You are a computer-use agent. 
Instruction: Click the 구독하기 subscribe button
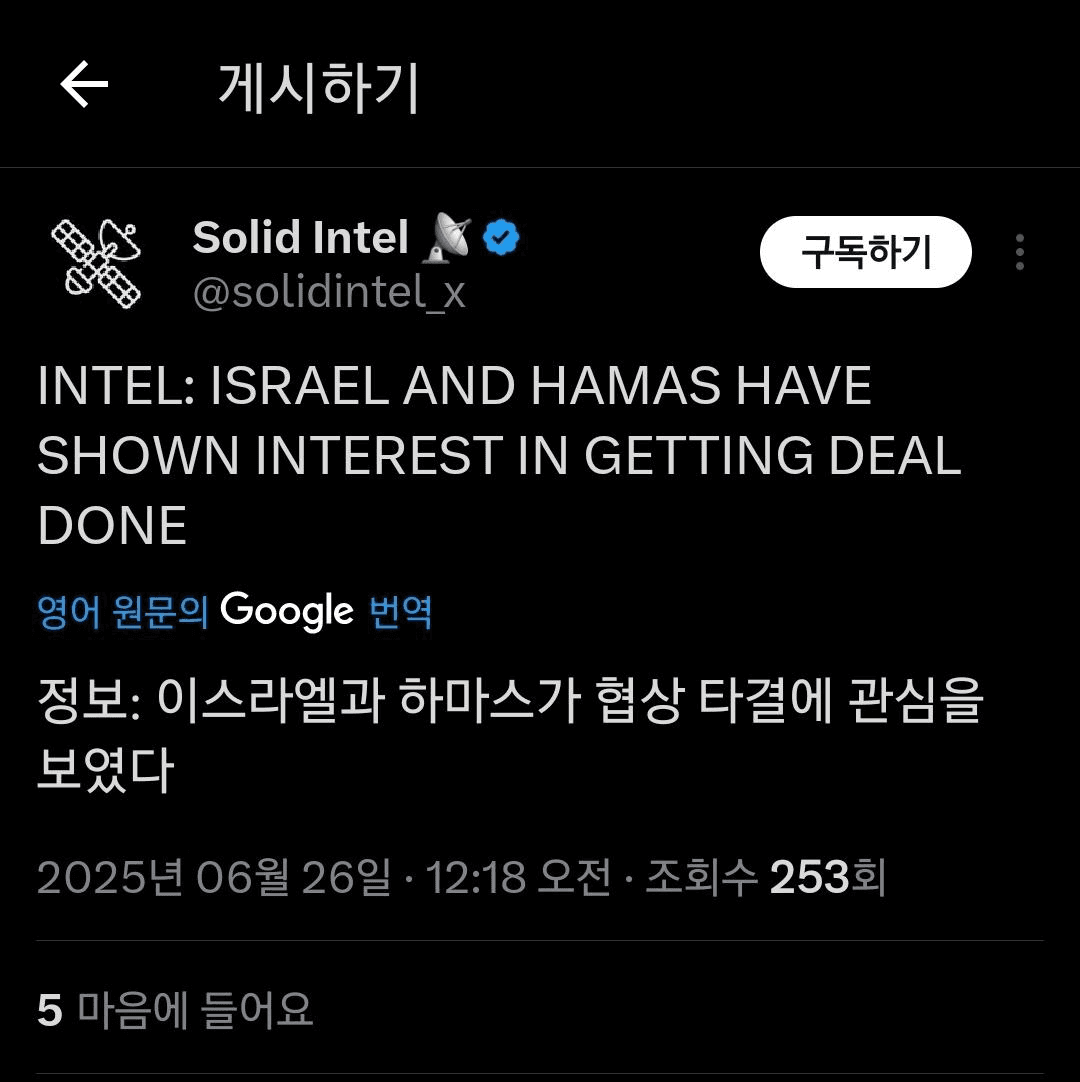coord(865,252)
